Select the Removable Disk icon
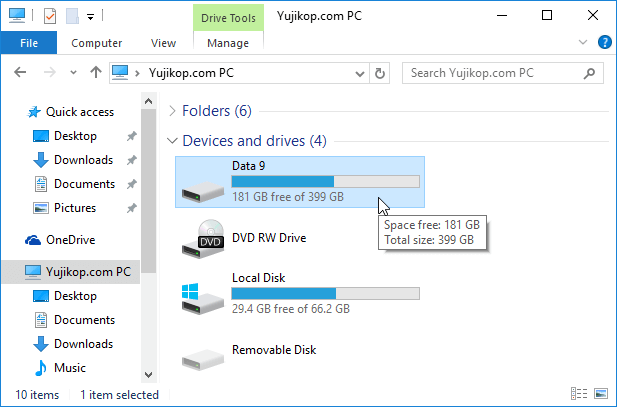 coord(203,359)
